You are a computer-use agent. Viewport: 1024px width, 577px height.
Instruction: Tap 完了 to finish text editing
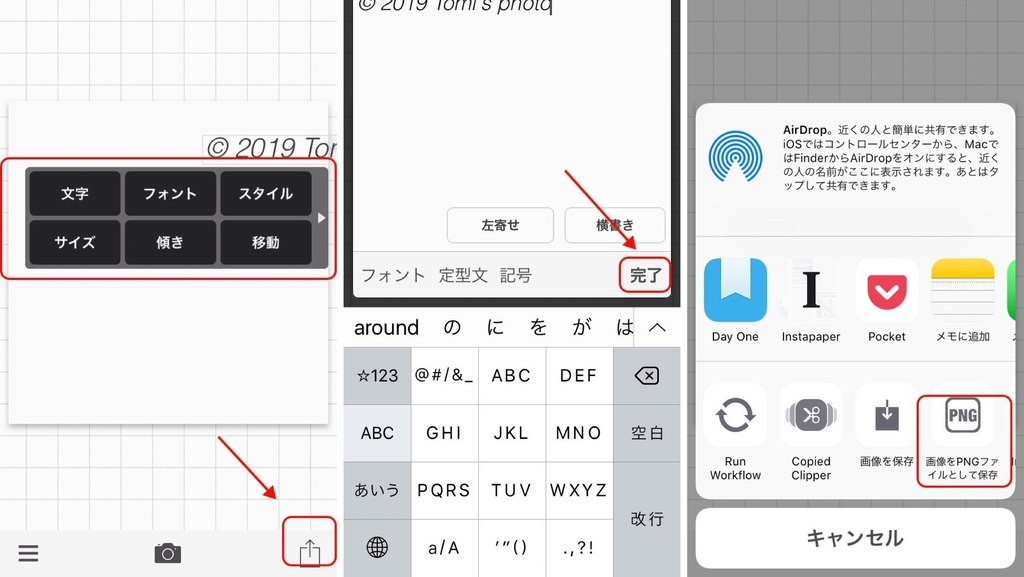tap(644, 275)
